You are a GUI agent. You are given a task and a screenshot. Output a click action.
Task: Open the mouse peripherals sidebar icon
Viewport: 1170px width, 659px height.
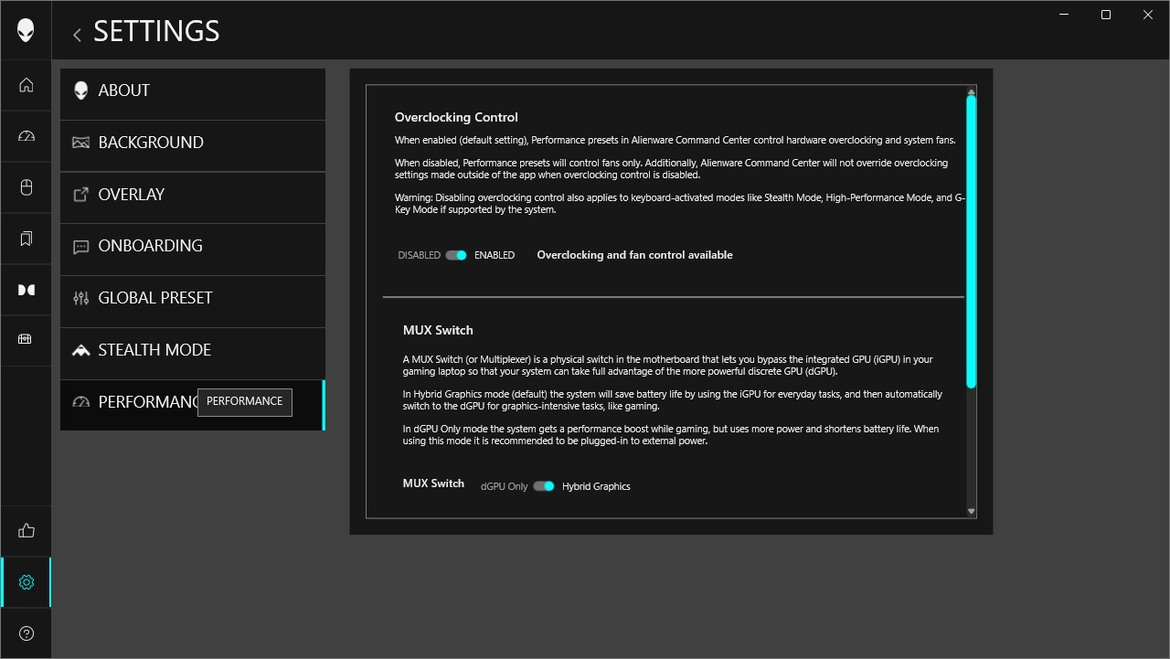26,187
